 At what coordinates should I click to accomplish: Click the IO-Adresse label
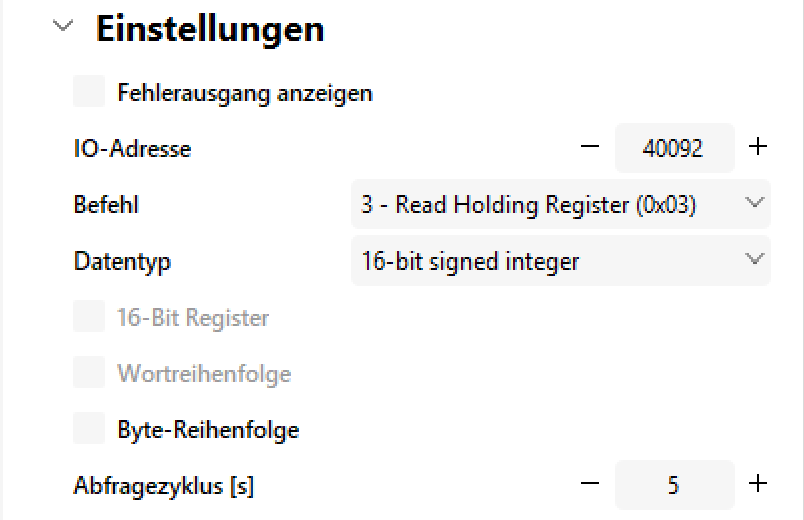132,149
